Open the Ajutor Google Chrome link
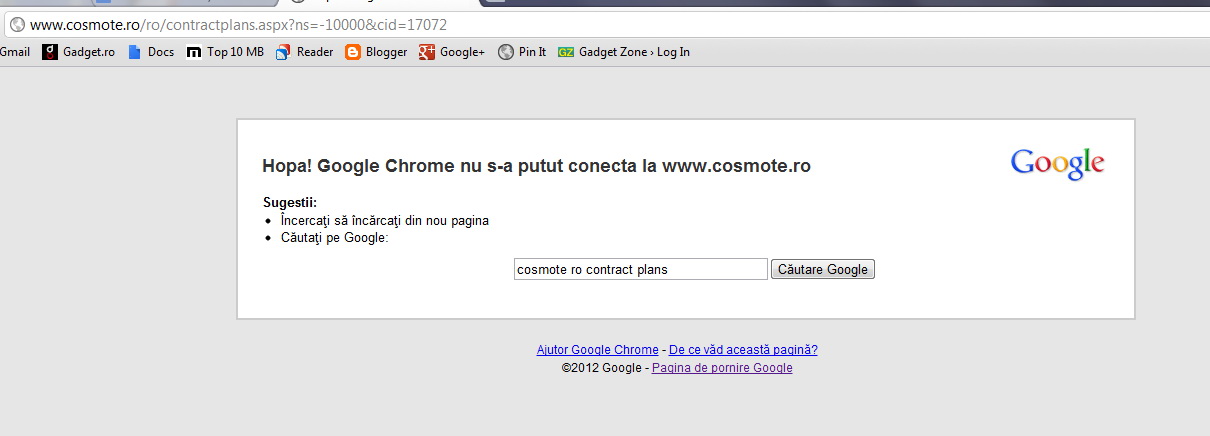1210x436 pixels. coord(597,350)
